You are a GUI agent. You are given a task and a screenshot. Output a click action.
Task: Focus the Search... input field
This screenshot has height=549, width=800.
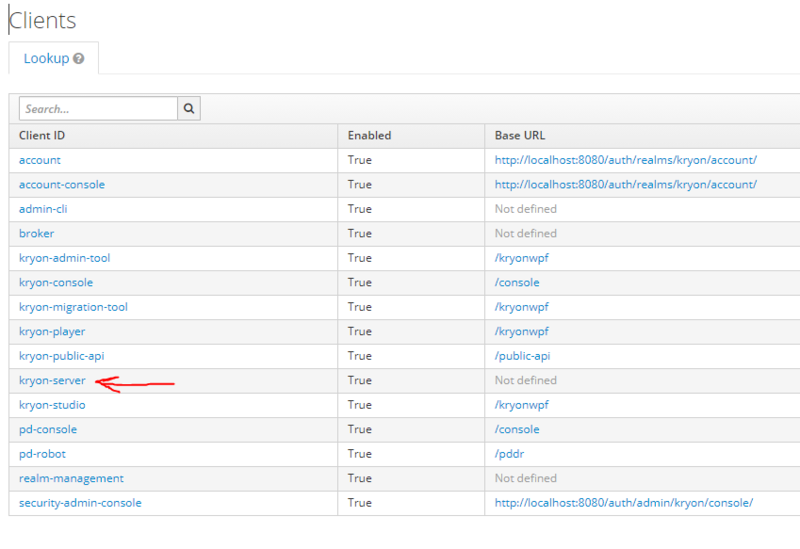pyautogui.click(x=98, y=109)
